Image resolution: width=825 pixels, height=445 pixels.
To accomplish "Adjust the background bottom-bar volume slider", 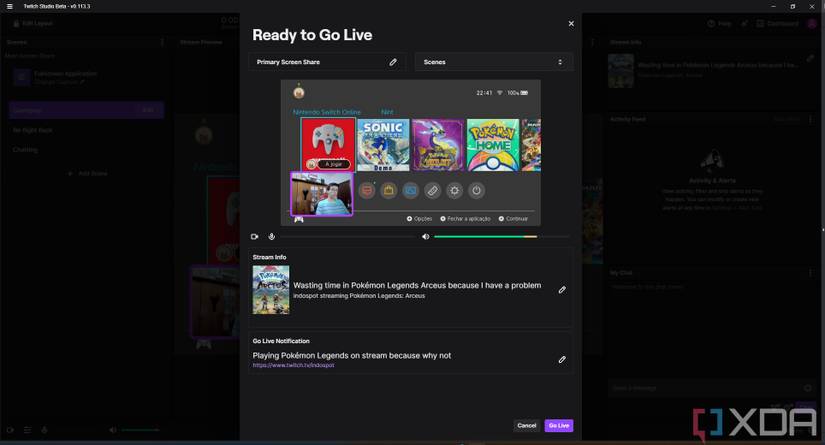I will click(140, 430).
